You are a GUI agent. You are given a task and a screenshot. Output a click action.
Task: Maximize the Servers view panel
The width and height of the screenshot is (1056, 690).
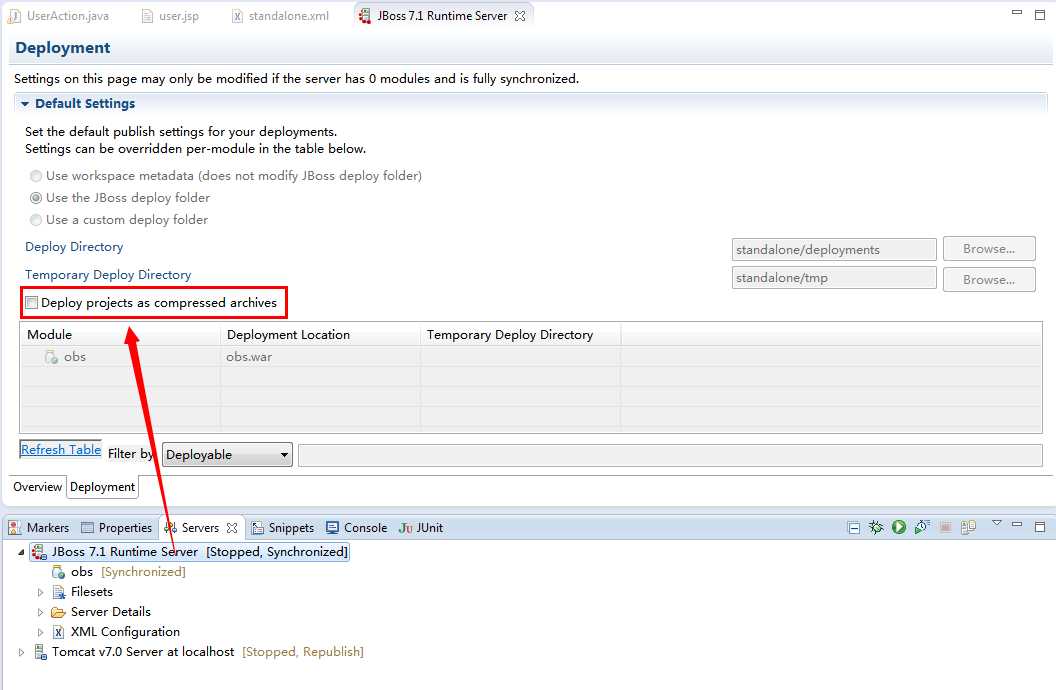pyautogui.click(x=1040, y=526)
